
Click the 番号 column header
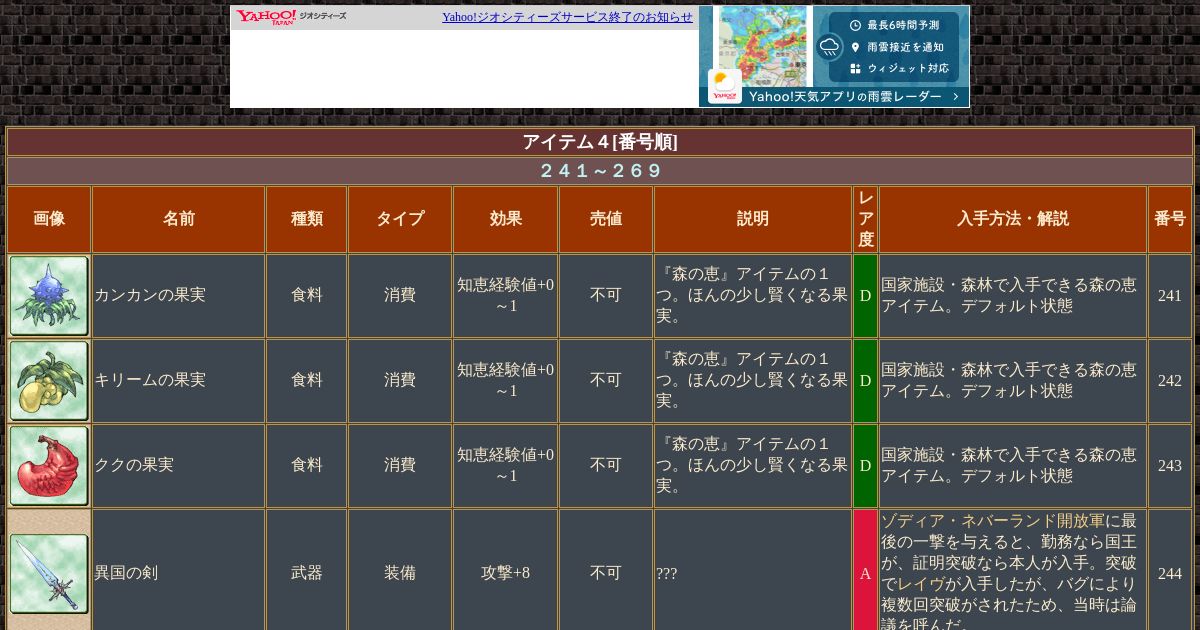tap(1170, 219)
